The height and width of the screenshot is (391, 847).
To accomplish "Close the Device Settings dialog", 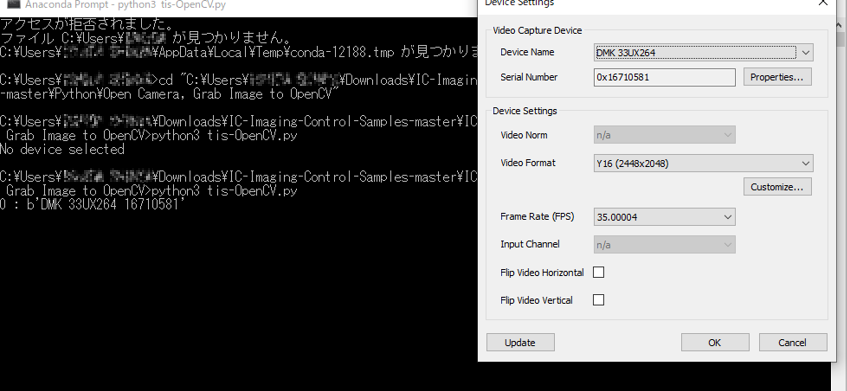I will pos(824,3).
